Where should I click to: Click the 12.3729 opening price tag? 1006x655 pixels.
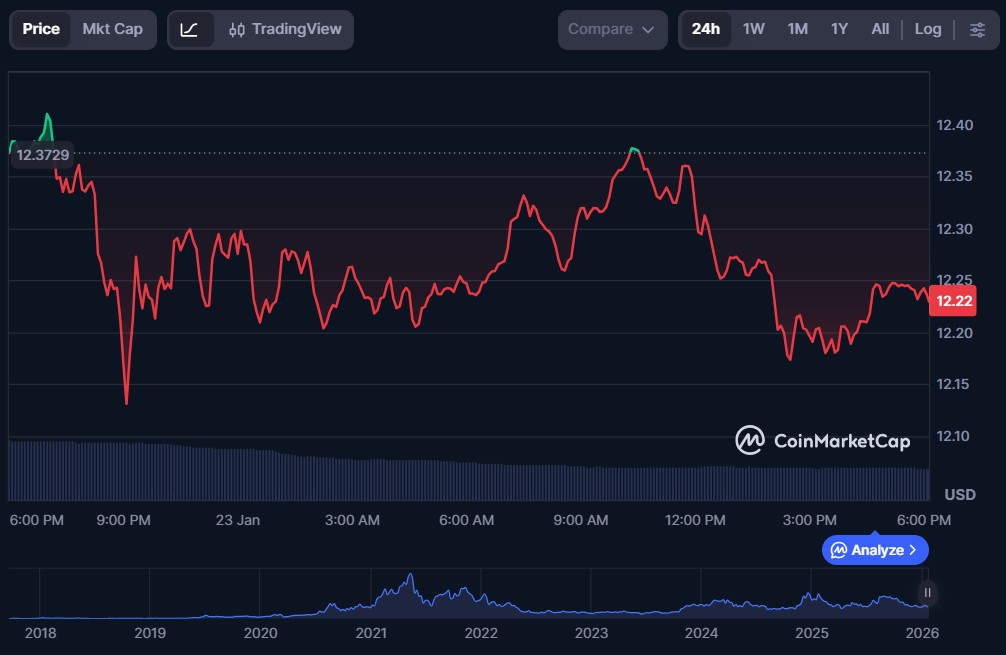44,154
